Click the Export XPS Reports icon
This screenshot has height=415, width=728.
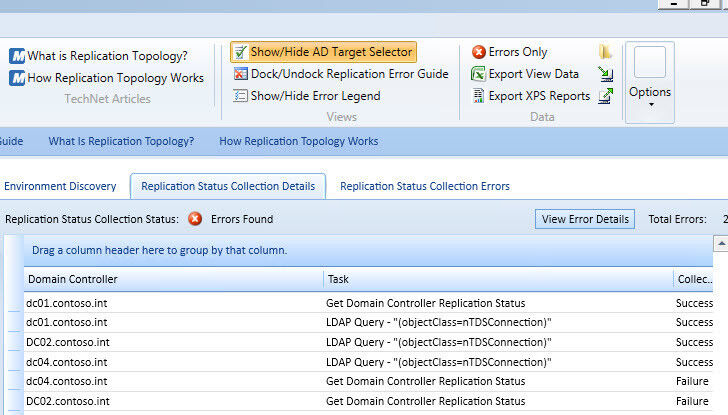[x=479, y=96]
